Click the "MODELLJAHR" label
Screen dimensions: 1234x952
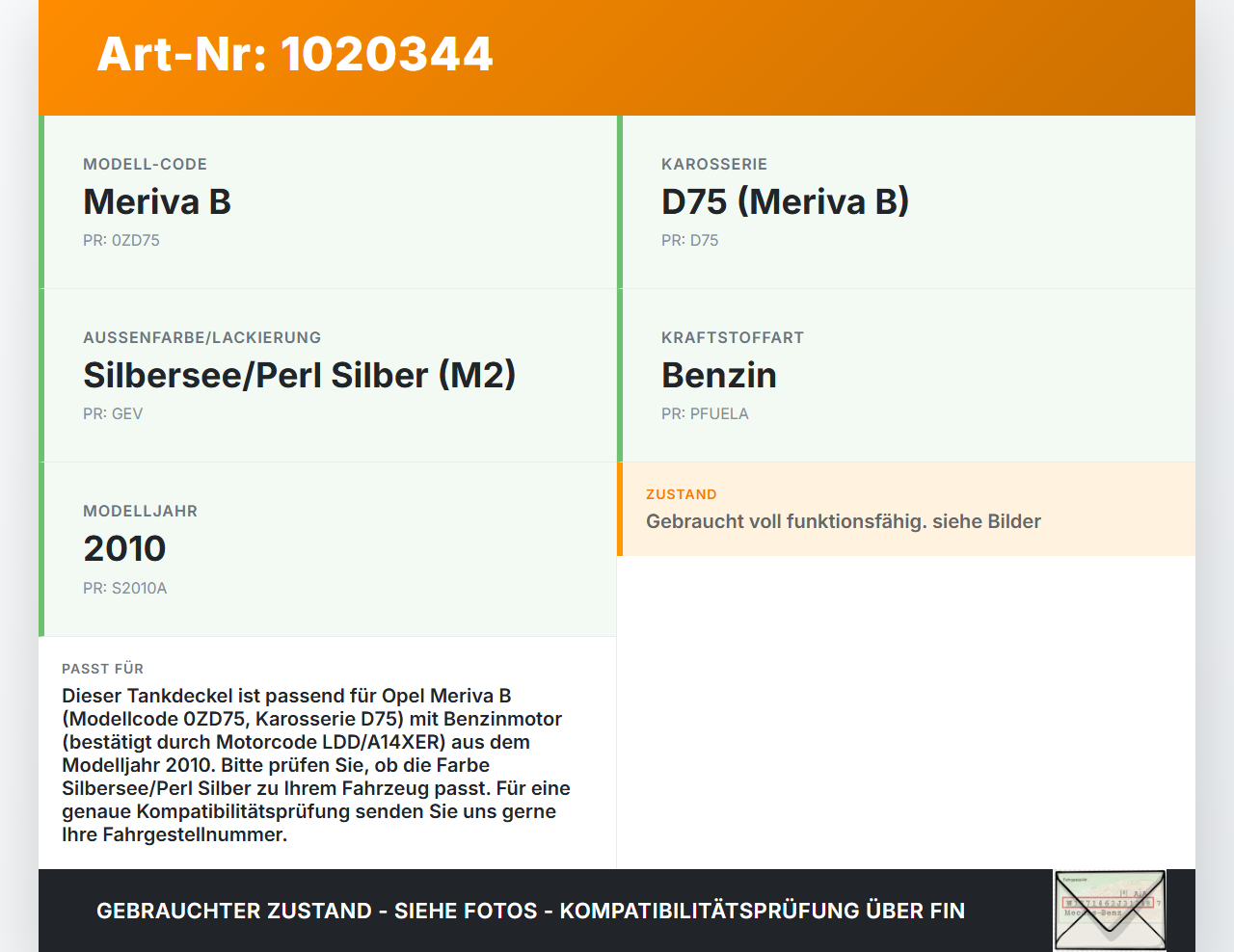point(140,511)
